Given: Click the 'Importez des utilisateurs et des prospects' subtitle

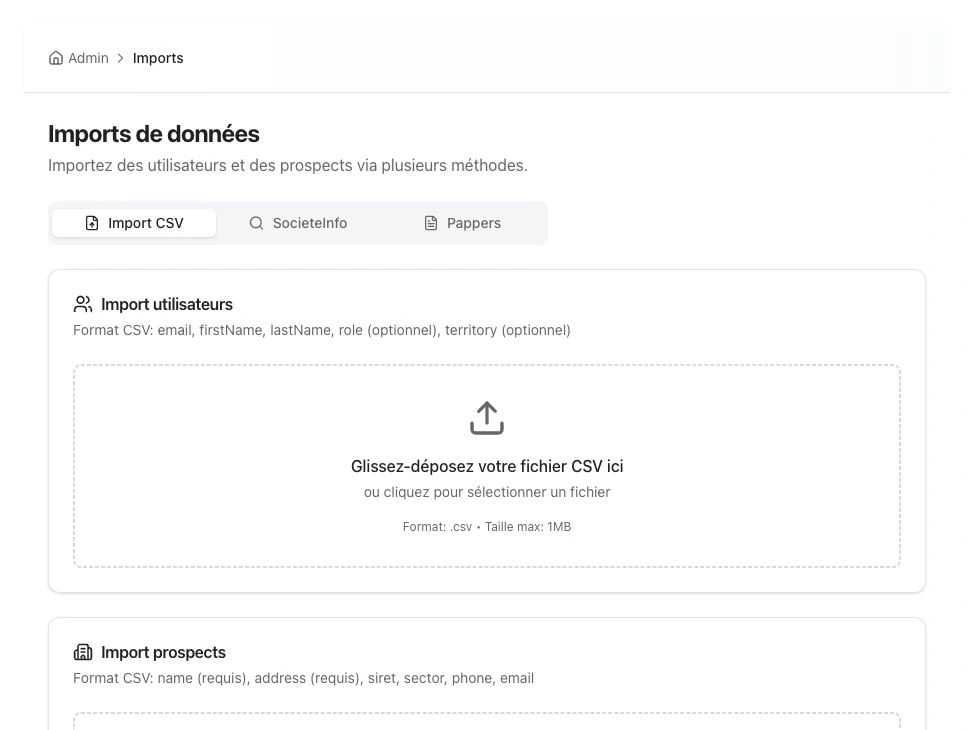Looking at the screenshot, I should click(x=288, y=166).
